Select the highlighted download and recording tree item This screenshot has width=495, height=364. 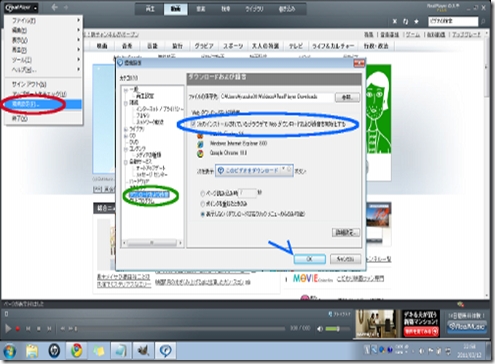(x=149, y=194)
